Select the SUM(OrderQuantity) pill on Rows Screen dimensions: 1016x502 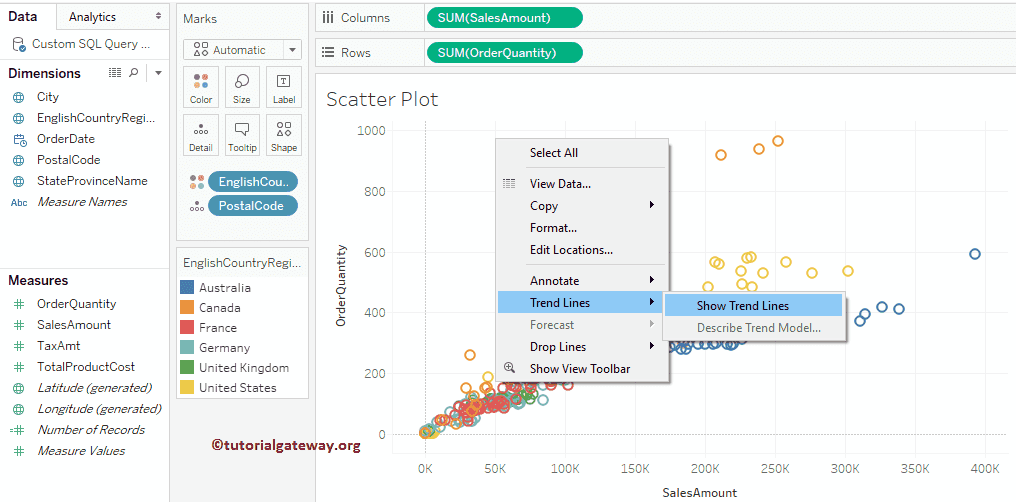(505, 52)
